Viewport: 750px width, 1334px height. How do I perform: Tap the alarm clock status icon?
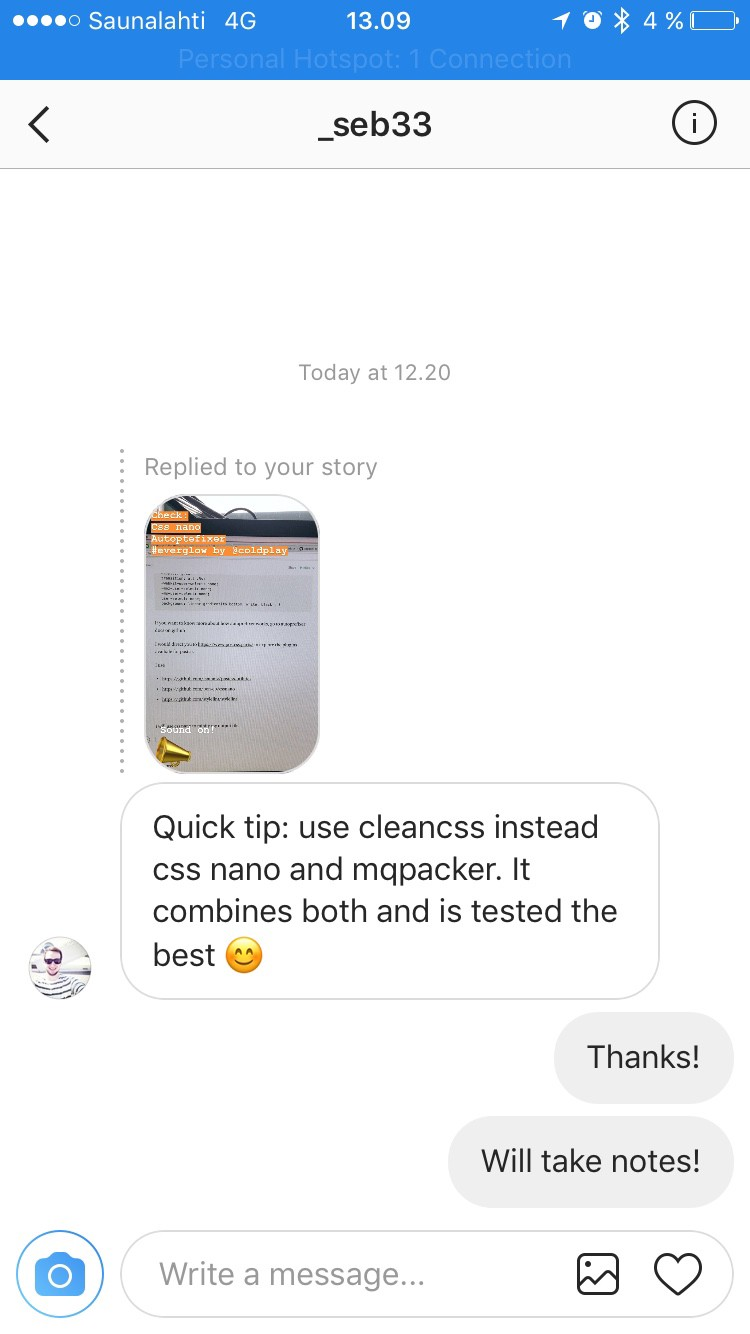tap(592, 20)
